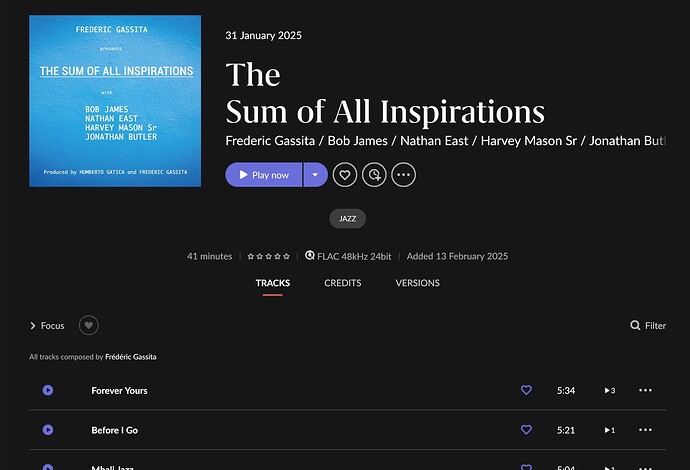
Task: Play the track Forever Yours
Action: pyautogui.click(x=48, y=390)
